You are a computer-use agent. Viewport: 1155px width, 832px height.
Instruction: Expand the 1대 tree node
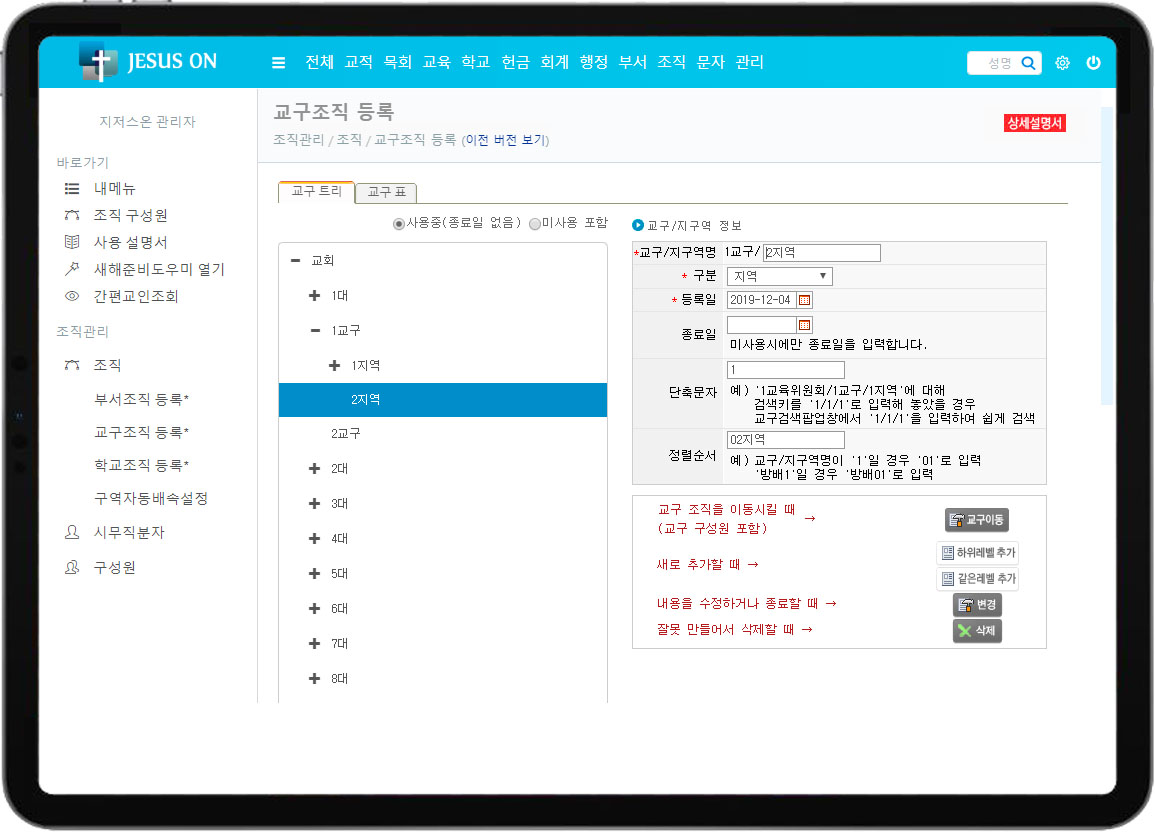pos(314,296)
